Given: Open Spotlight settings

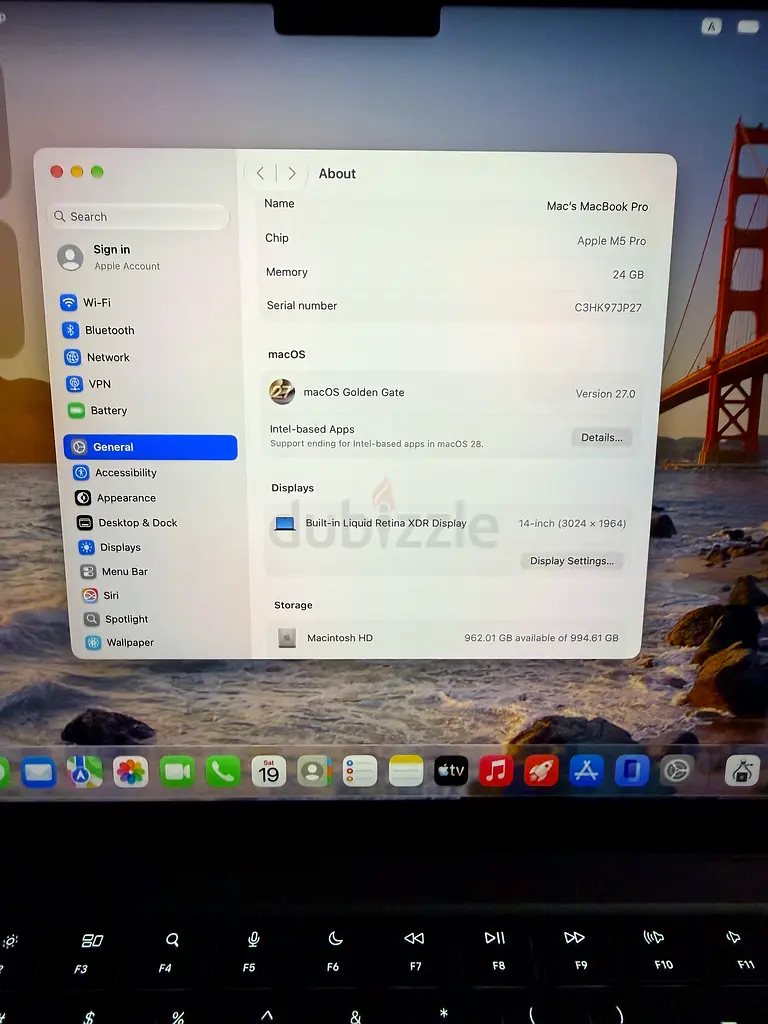Looking at the screenshot, I should [x=116, y=619].
